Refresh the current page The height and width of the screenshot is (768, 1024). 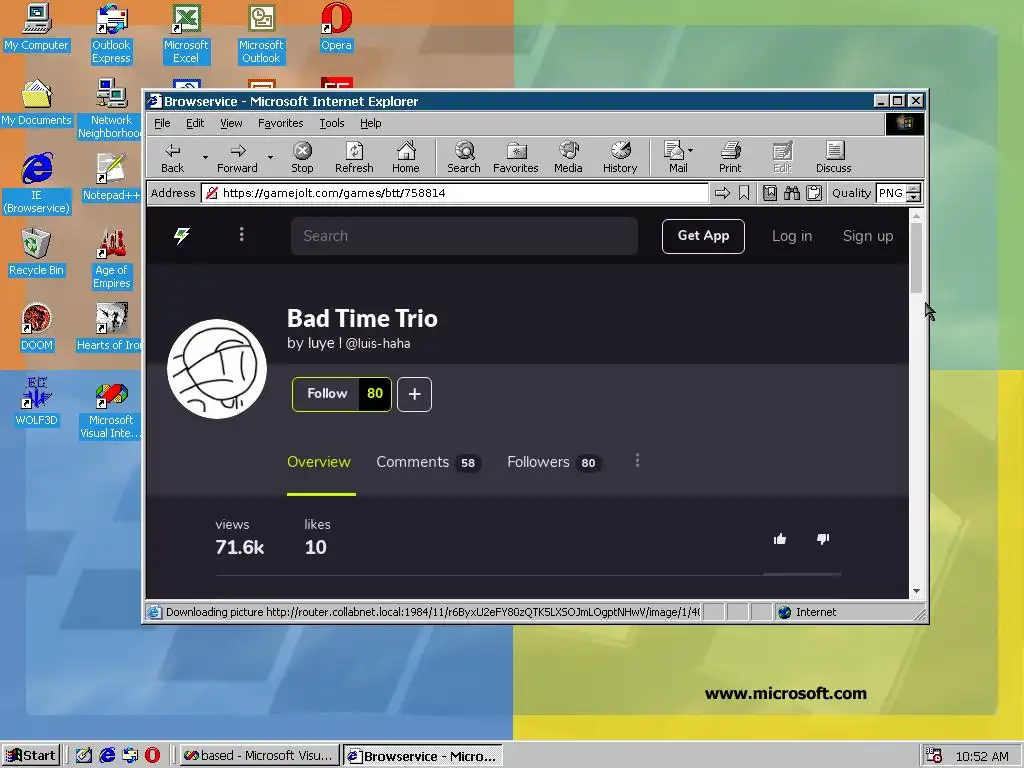coord(354,158)
